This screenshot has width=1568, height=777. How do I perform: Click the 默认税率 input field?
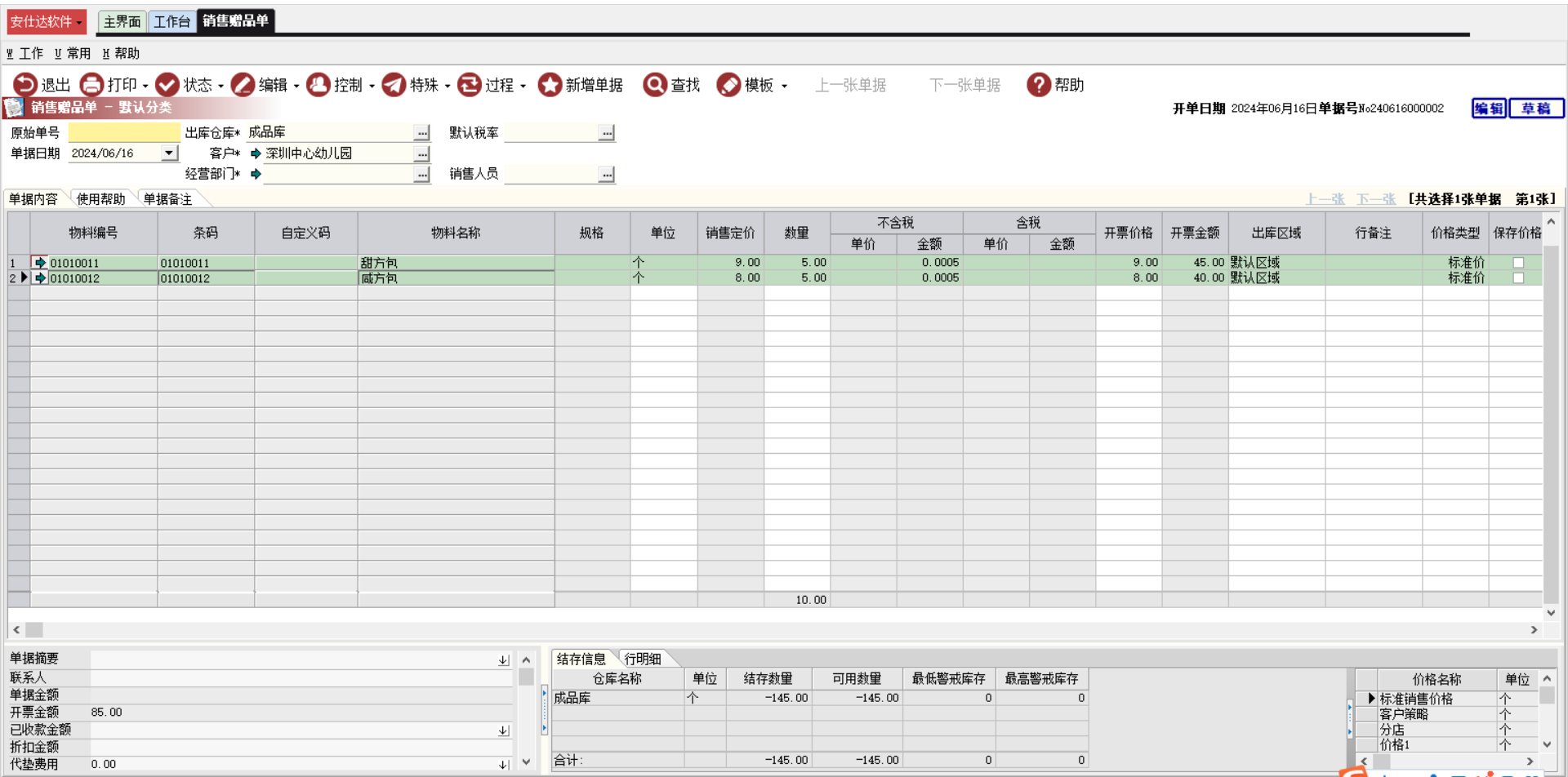click(x=551, y=133)
